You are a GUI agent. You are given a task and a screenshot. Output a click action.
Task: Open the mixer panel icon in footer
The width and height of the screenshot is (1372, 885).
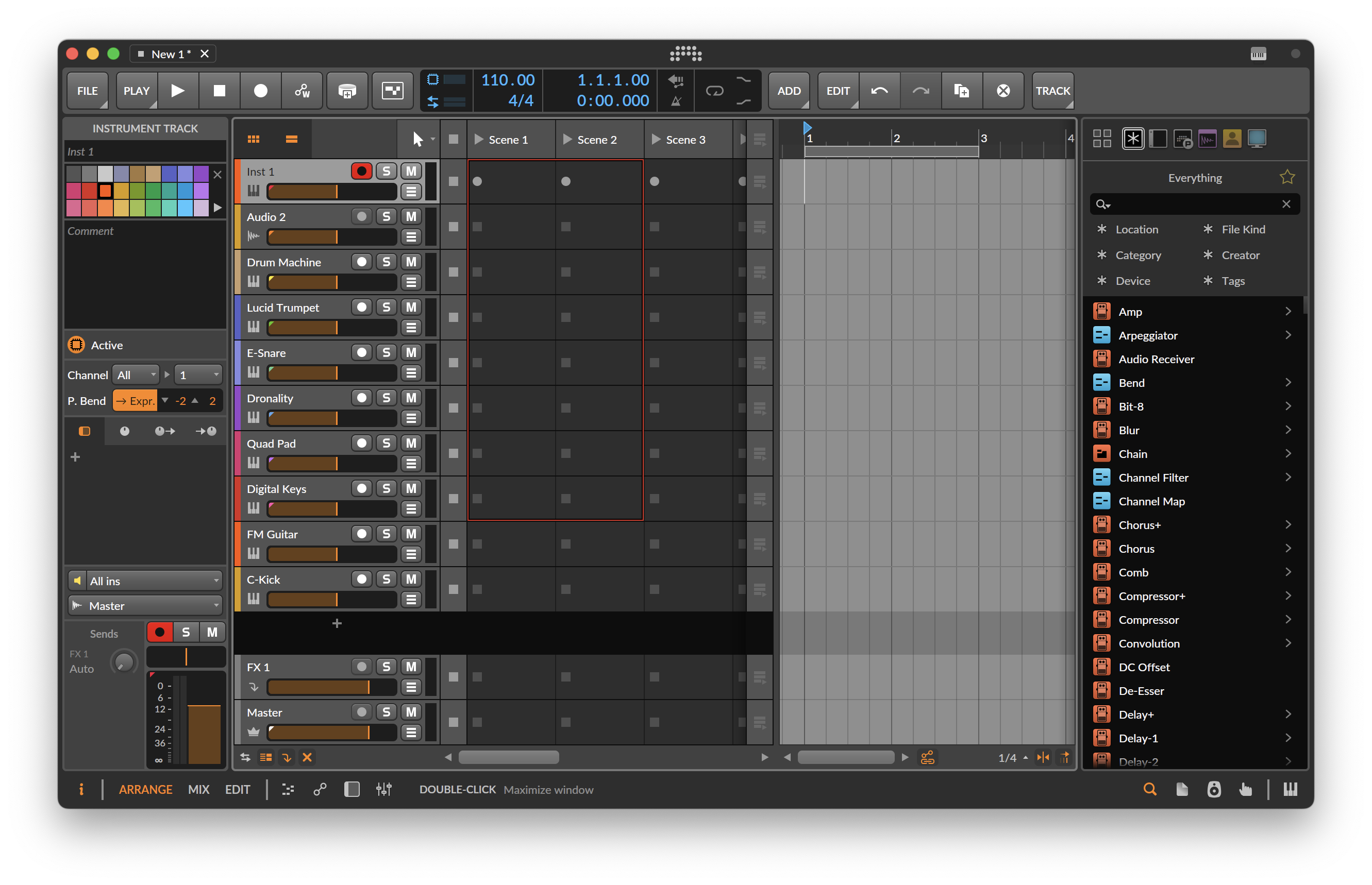click(x=383, y=789)
